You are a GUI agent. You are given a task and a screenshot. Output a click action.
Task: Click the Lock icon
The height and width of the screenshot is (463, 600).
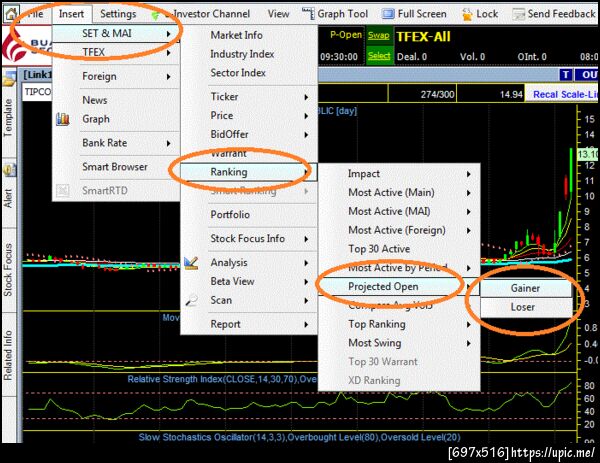pyautogui.click(x=467, y=15)
